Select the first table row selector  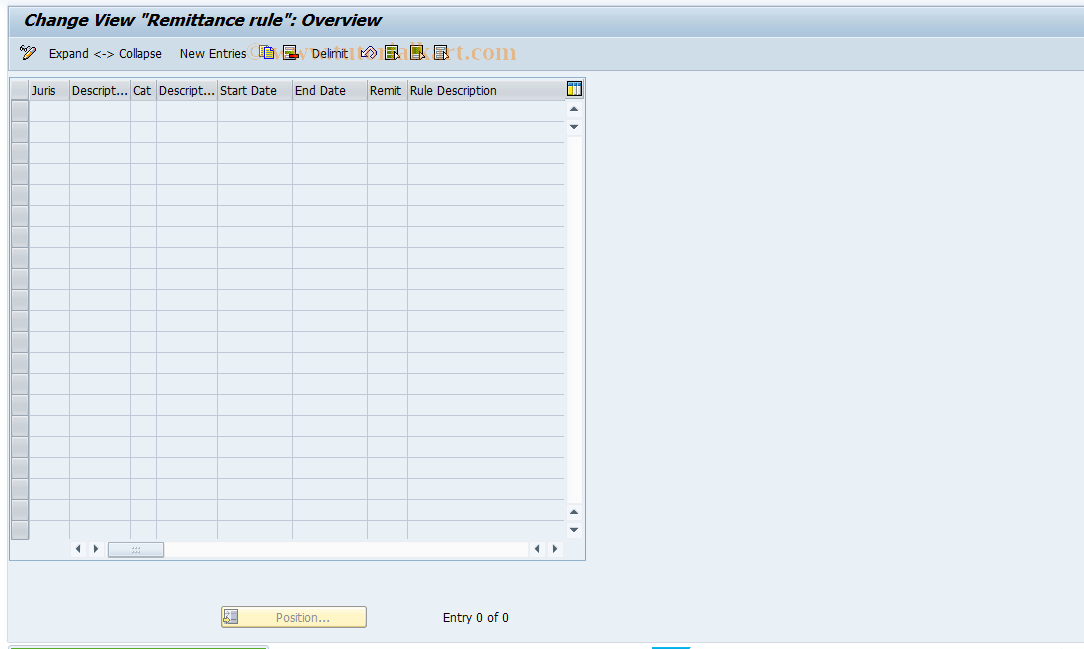(20, 111)
